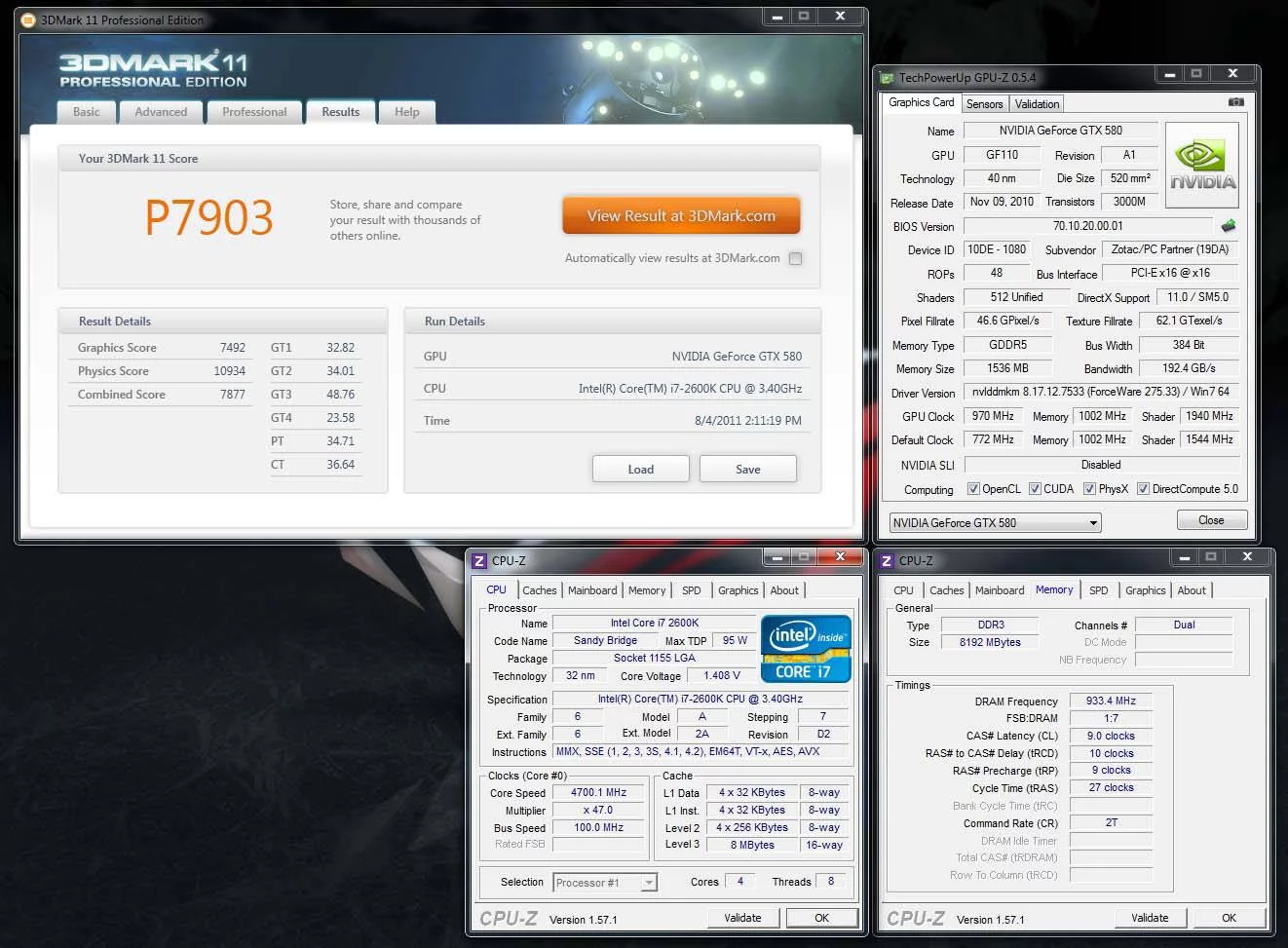This screenshot has height=948, width=1288.
Task: Click Validate in the CPU-Z processor window
Action: coord(742,918)
